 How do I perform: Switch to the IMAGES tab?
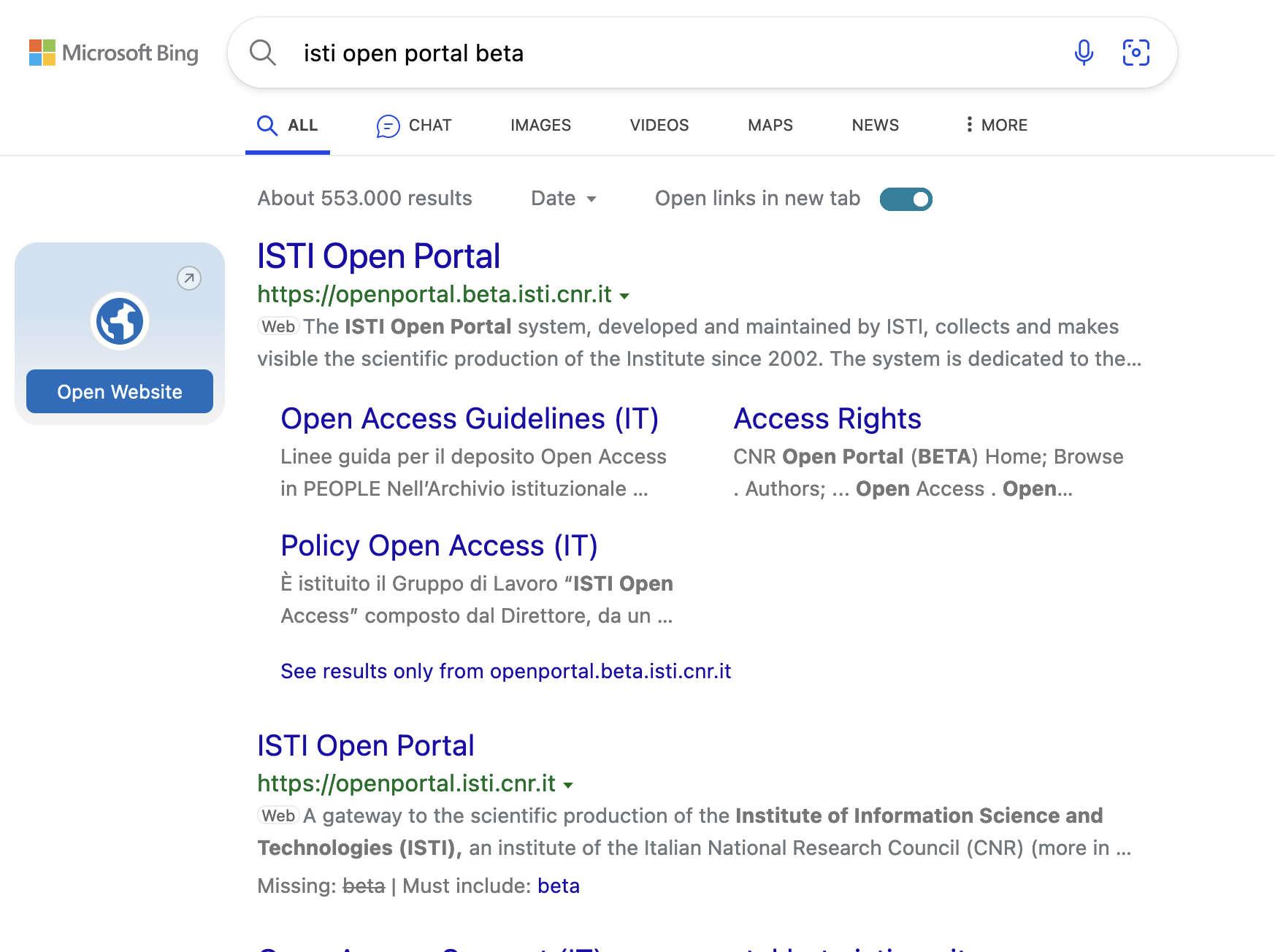540,126
